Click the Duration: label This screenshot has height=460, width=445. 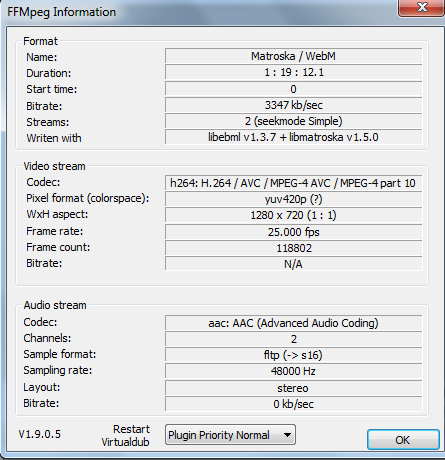click(49, 73)
